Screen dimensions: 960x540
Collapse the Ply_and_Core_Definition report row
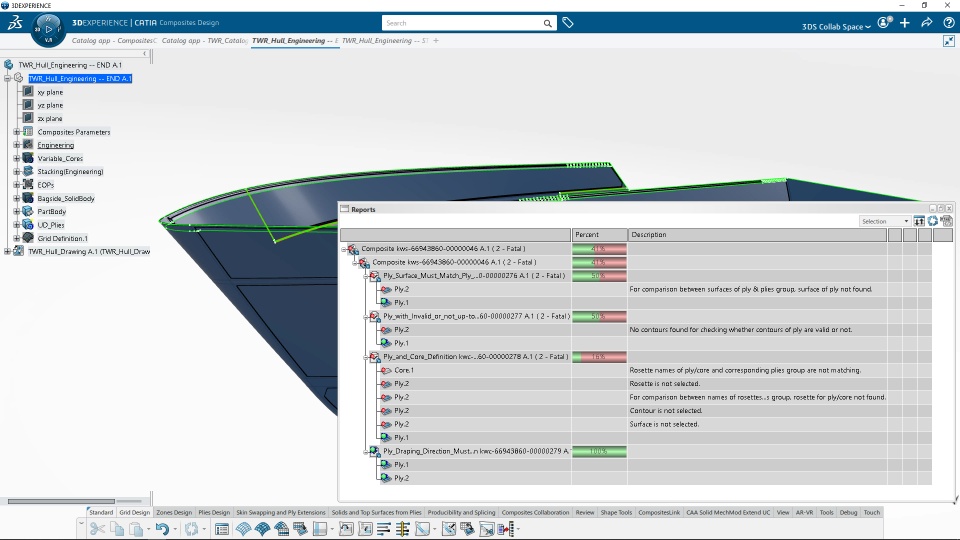[x=366, y=357]
